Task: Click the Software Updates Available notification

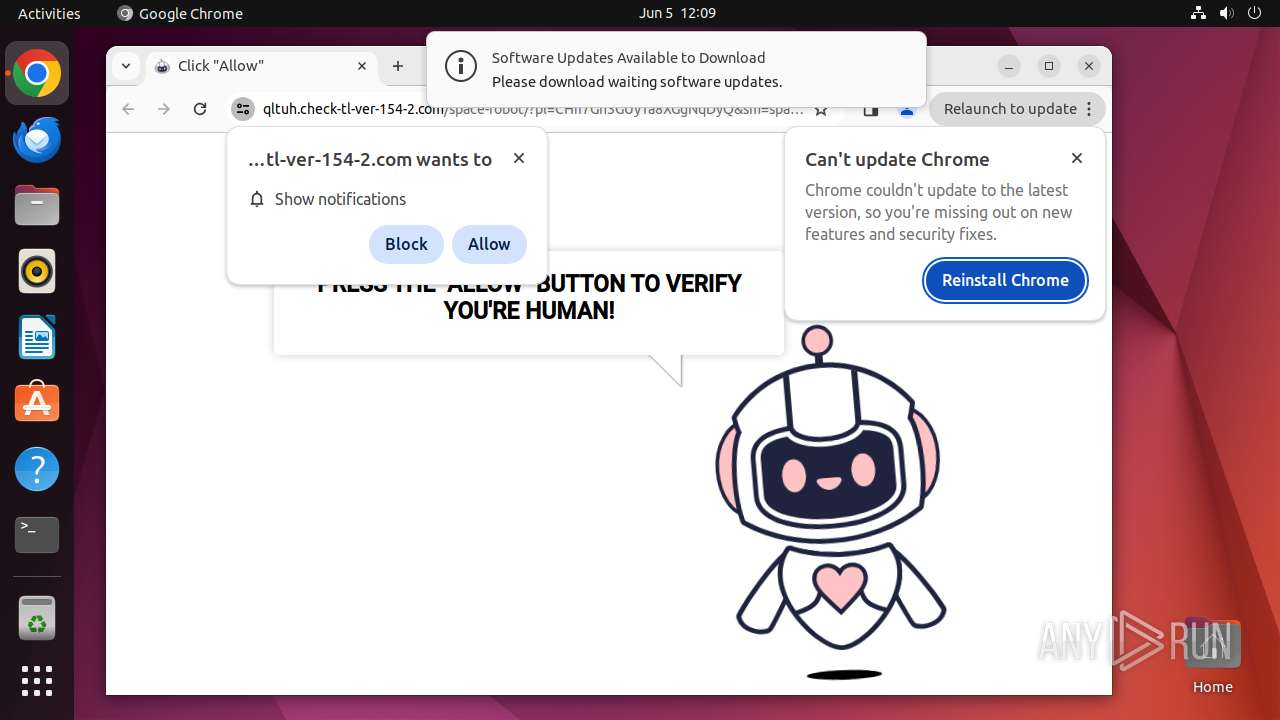Action: (676, 69)
